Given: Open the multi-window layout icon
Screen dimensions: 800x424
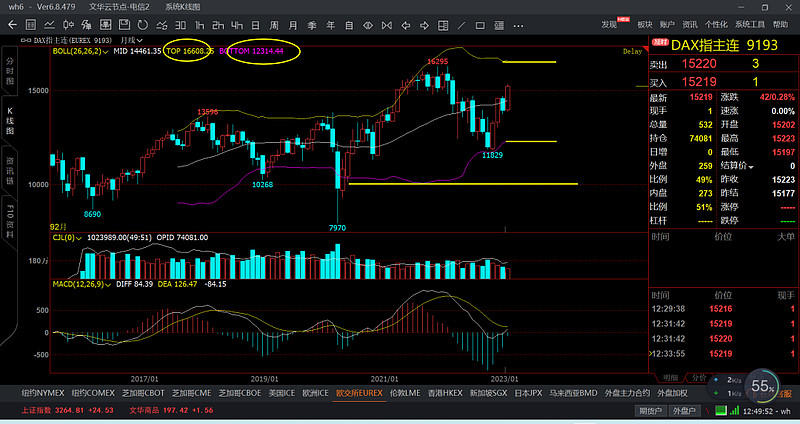Looking at the screenshot, I should tap(443, 25).
